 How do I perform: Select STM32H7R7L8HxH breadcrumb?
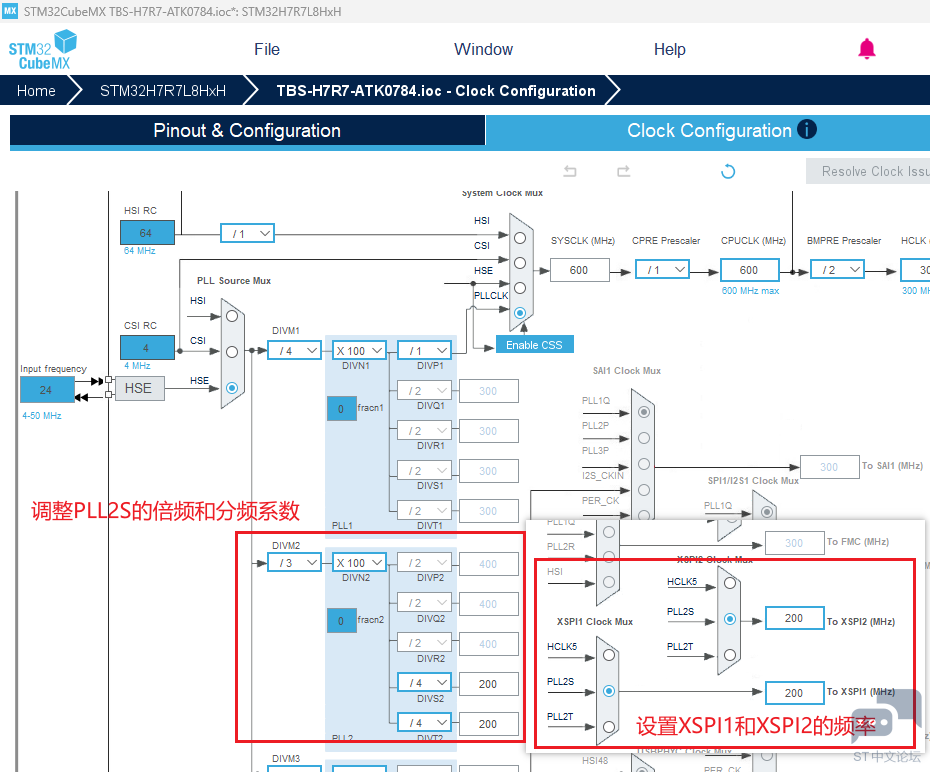click(163, 91)
